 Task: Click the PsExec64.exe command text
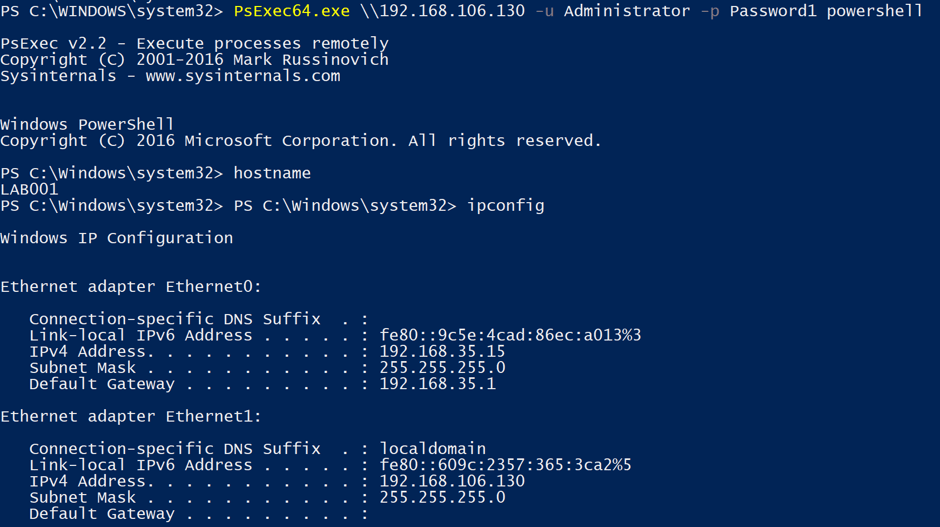(291, 11)
